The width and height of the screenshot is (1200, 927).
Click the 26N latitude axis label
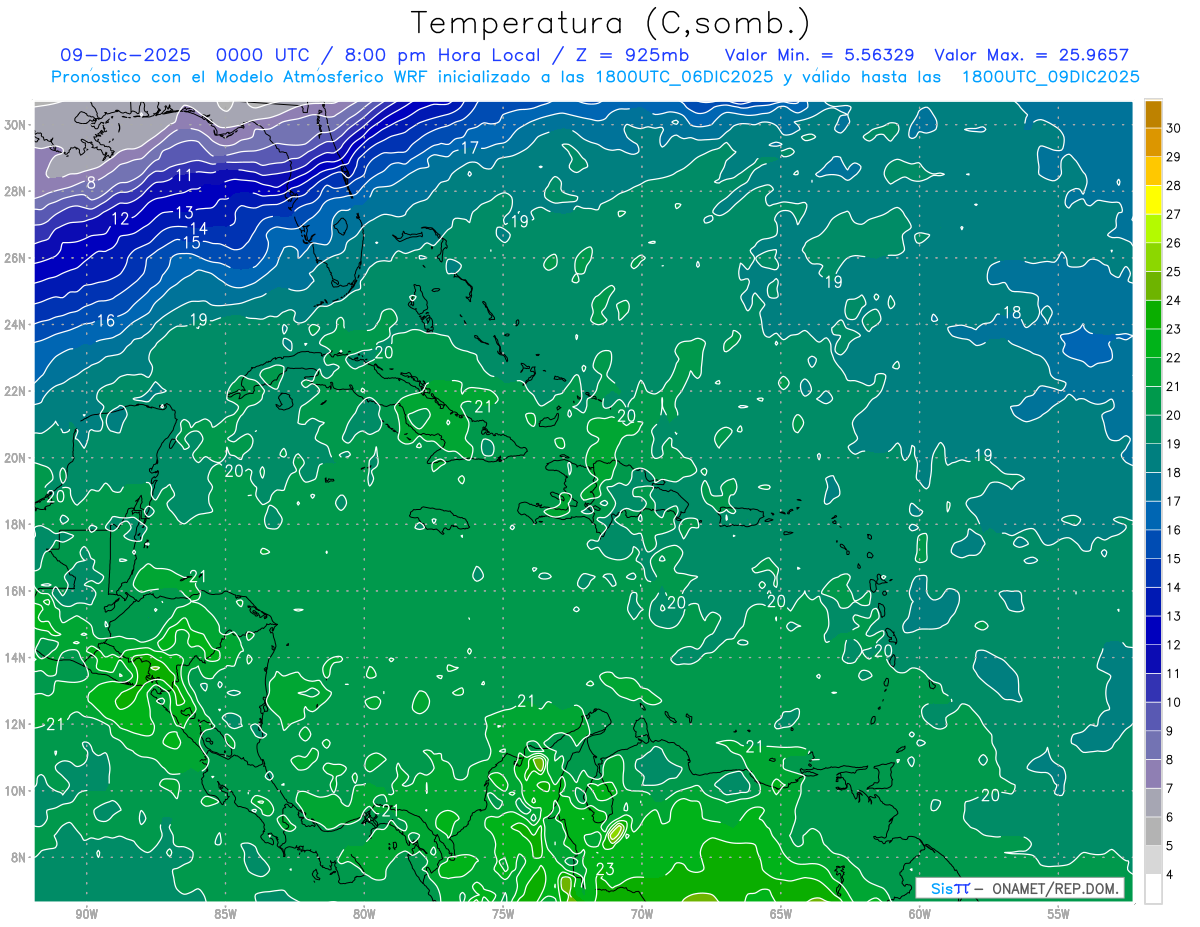click(x=15, y=258)
